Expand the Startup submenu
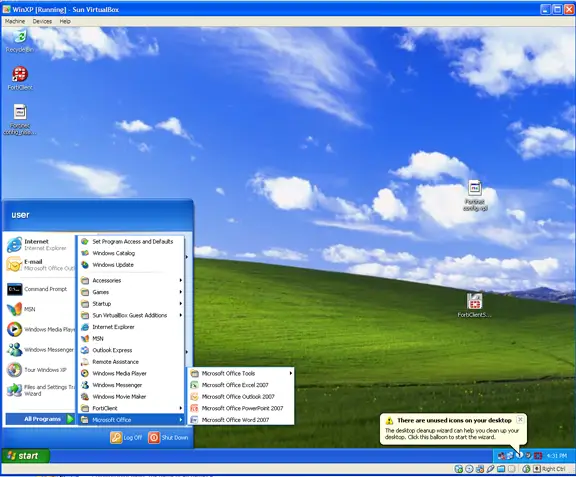This screenshot has width=576, height=477. 132,304
